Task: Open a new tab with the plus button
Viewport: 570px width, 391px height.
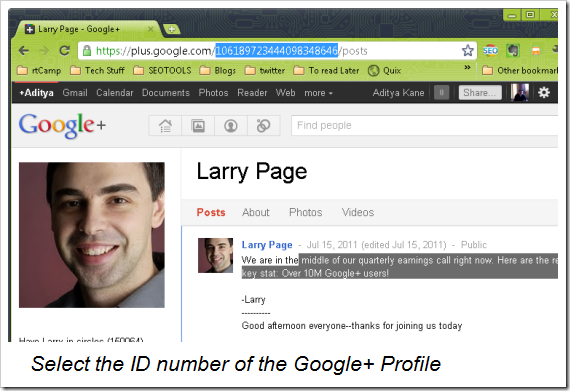Action: 172,29
